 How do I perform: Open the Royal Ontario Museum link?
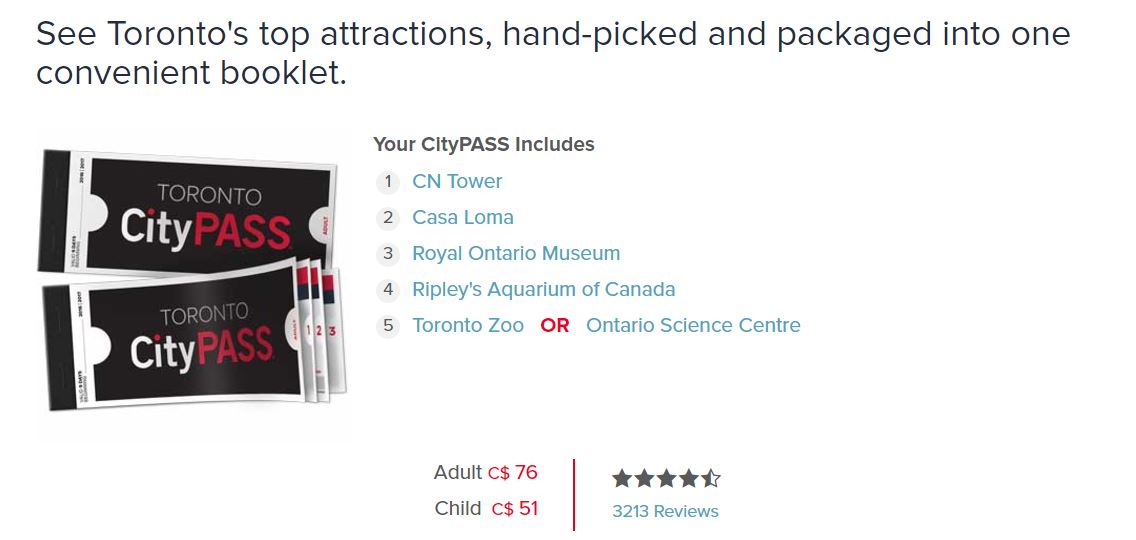516,254
